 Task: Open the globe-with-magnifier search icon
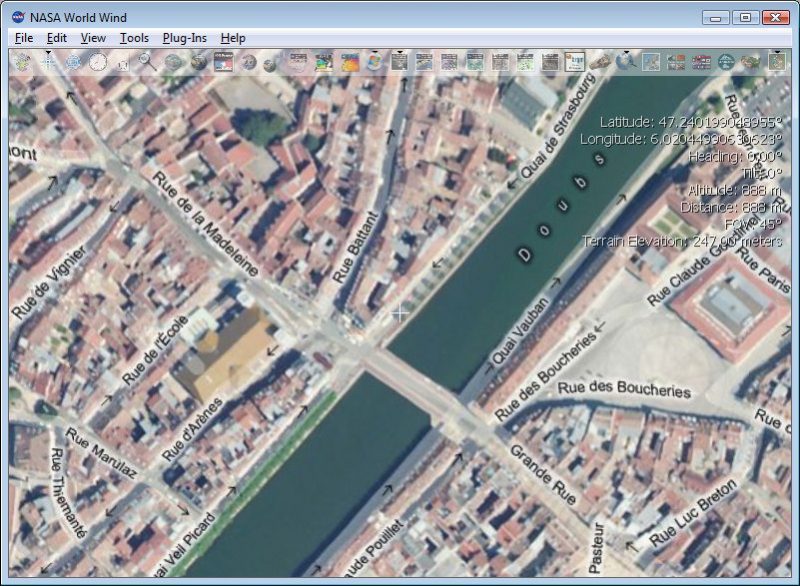click(626, 63)
